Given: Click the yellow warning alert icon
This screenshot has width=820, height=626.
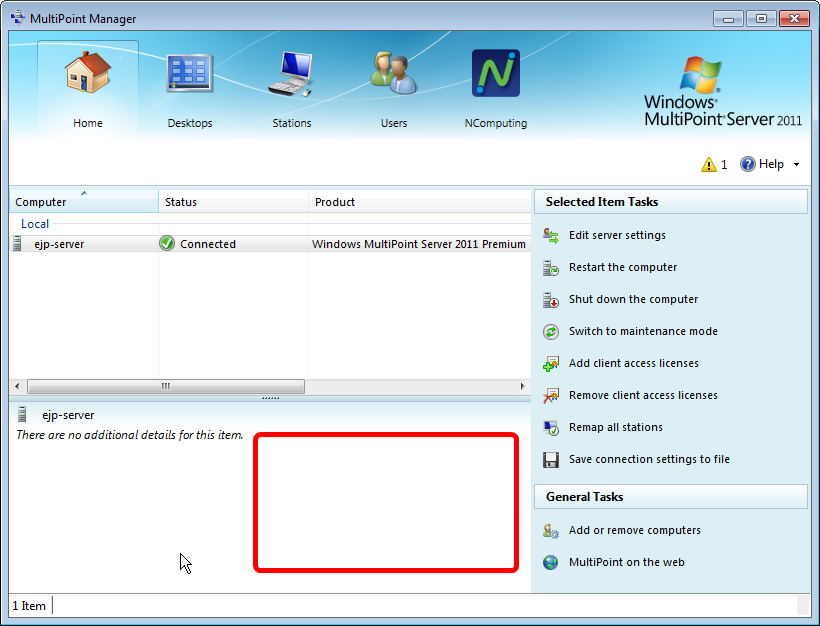Looking at the screenshot, I should pos(709,164).
